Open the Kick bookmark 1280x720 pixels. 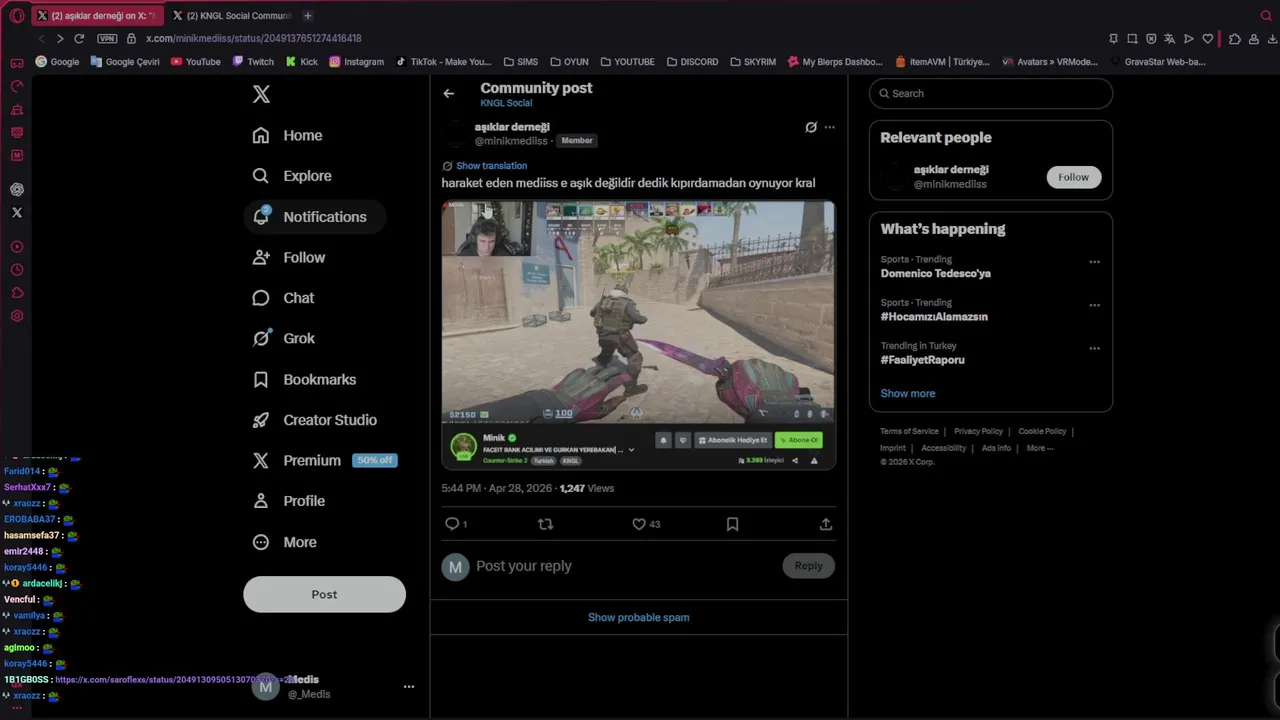click(301, 61)
